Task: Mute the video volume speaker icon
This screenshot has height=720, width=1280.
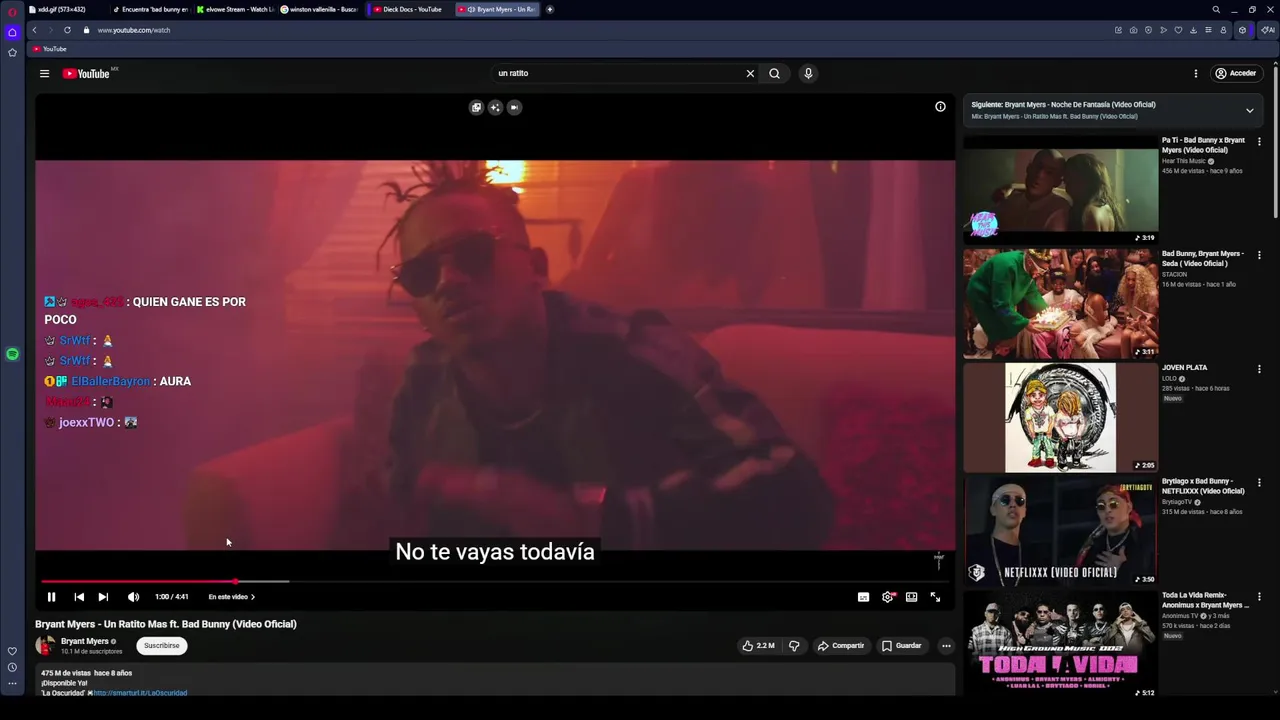Action: pyautogui.click(x=133, y=597)
